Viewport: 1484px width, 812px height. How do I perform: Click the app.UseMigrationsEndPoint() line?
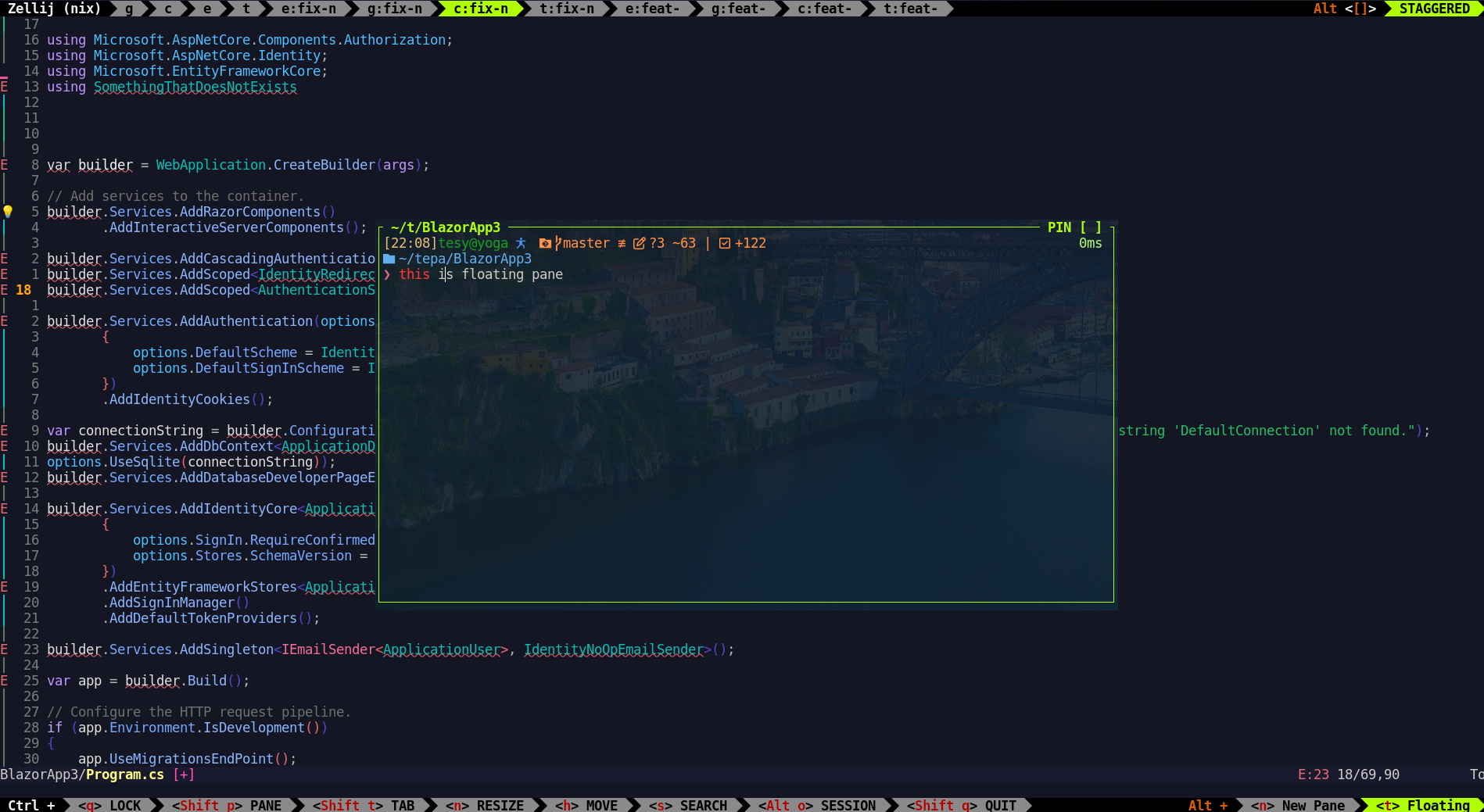tap(188, 759)
